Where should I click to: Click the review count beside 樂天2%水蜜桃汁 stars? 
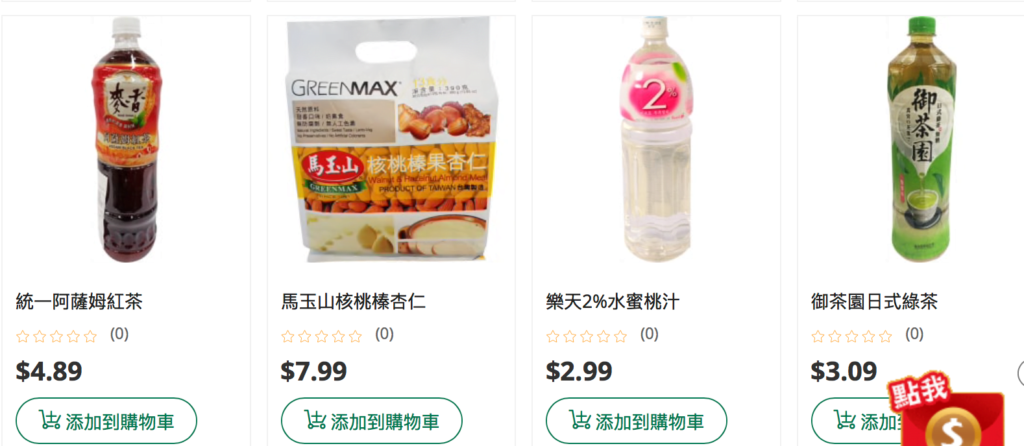coord(649,334)
